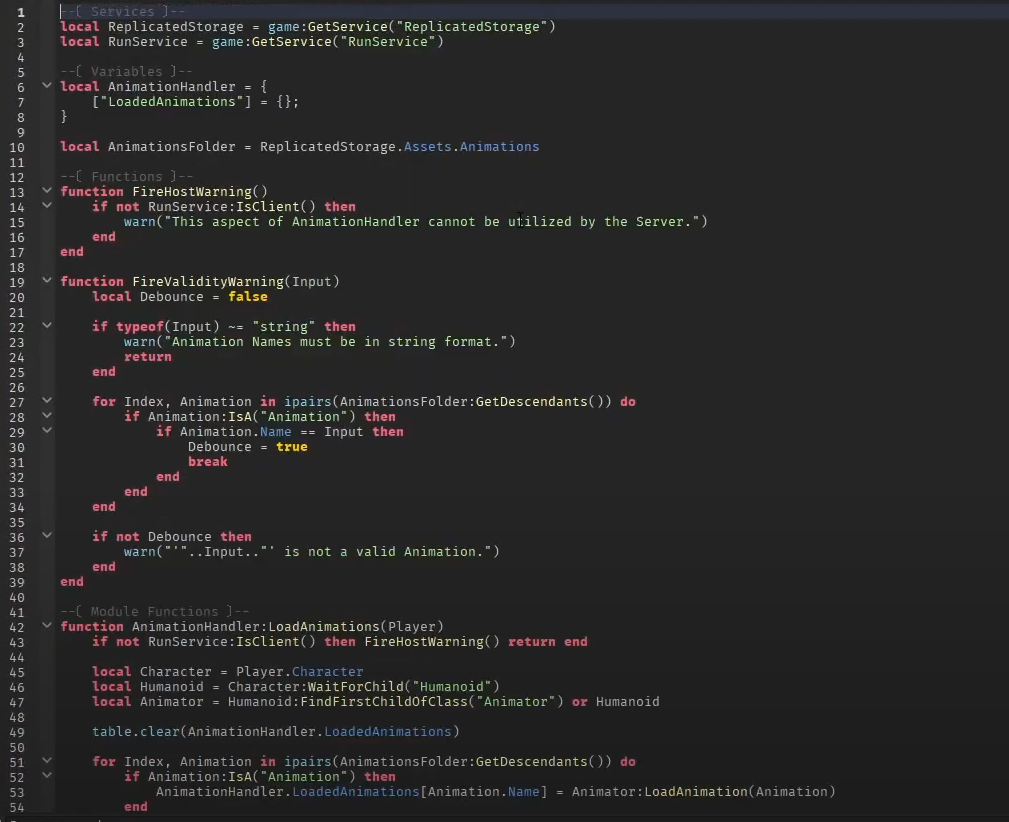Place cursor on the break keyword
Viewport: 1009px width, 822px height.
coord(207,461)
